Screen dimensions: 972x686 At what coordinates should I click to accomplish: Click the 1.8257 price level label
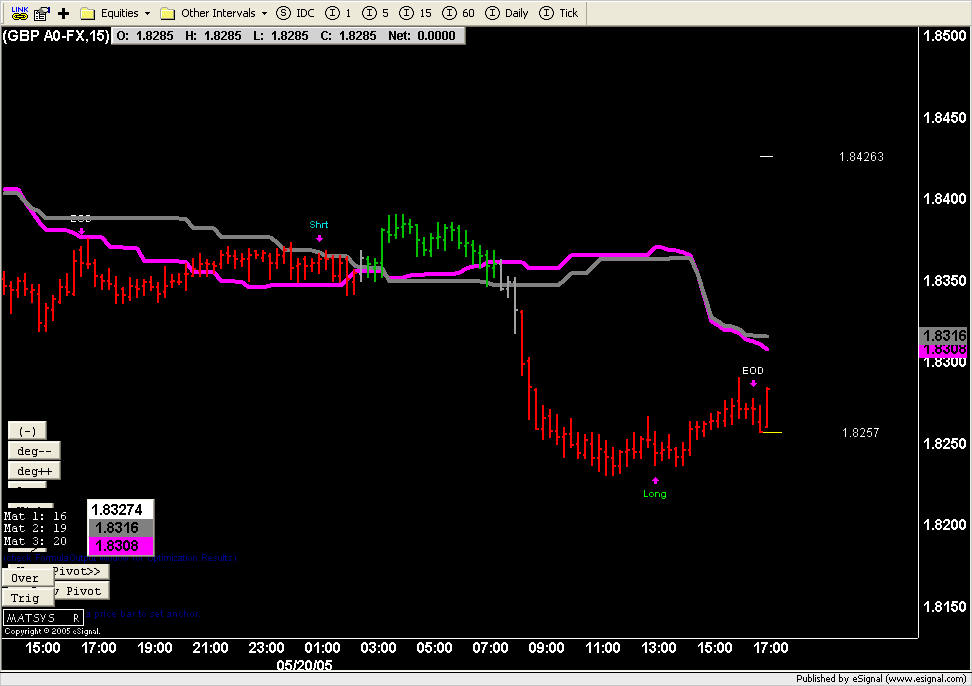pyautogui.click(x=860, y=433)
